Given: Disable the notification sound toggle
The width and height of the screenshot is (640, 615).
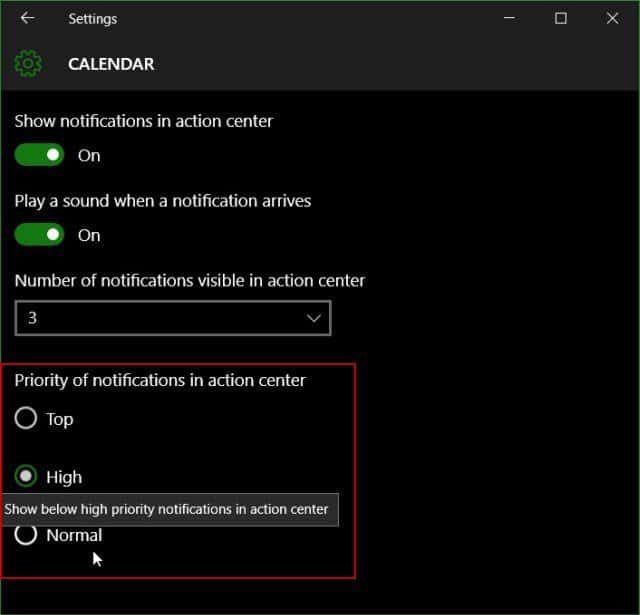Looking at the screenshot, I should (x=39, y=235).
